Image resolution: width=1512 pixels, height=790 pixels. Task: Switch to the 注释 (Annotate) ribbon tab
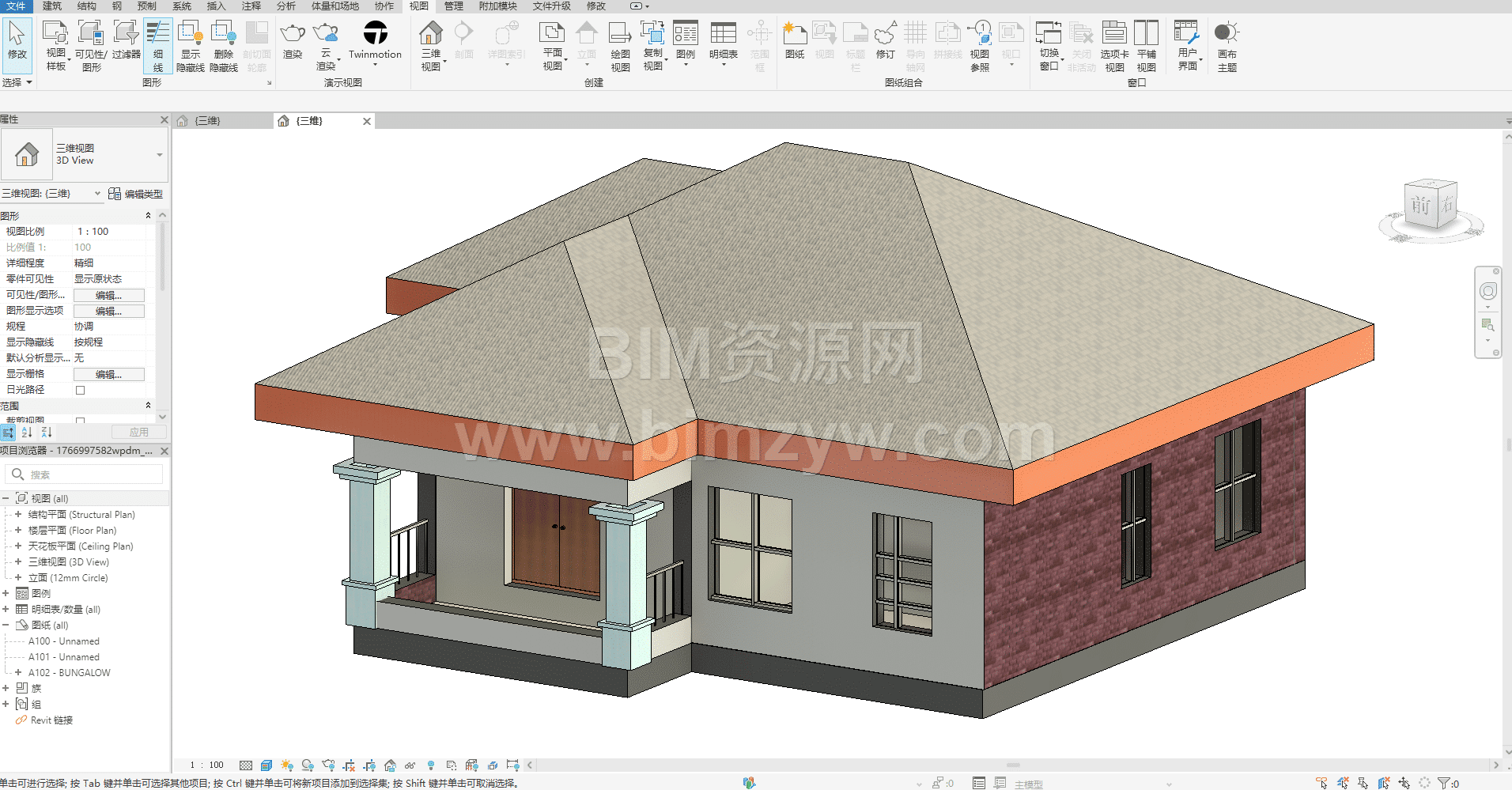[251, 6]
